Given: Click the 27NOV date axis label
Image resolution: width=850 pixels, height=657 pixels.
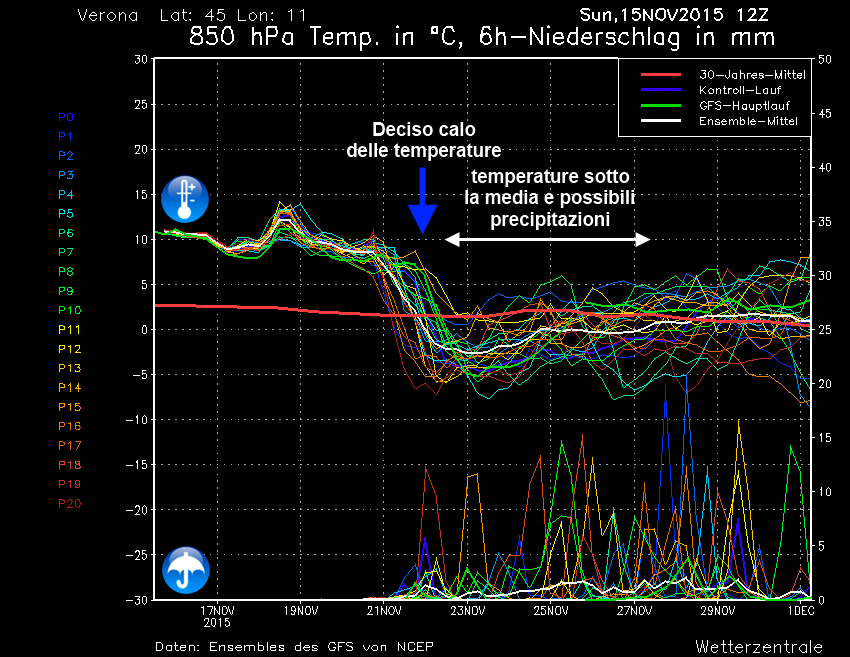Looking at the screenshot, I should (x=634, y=611).
